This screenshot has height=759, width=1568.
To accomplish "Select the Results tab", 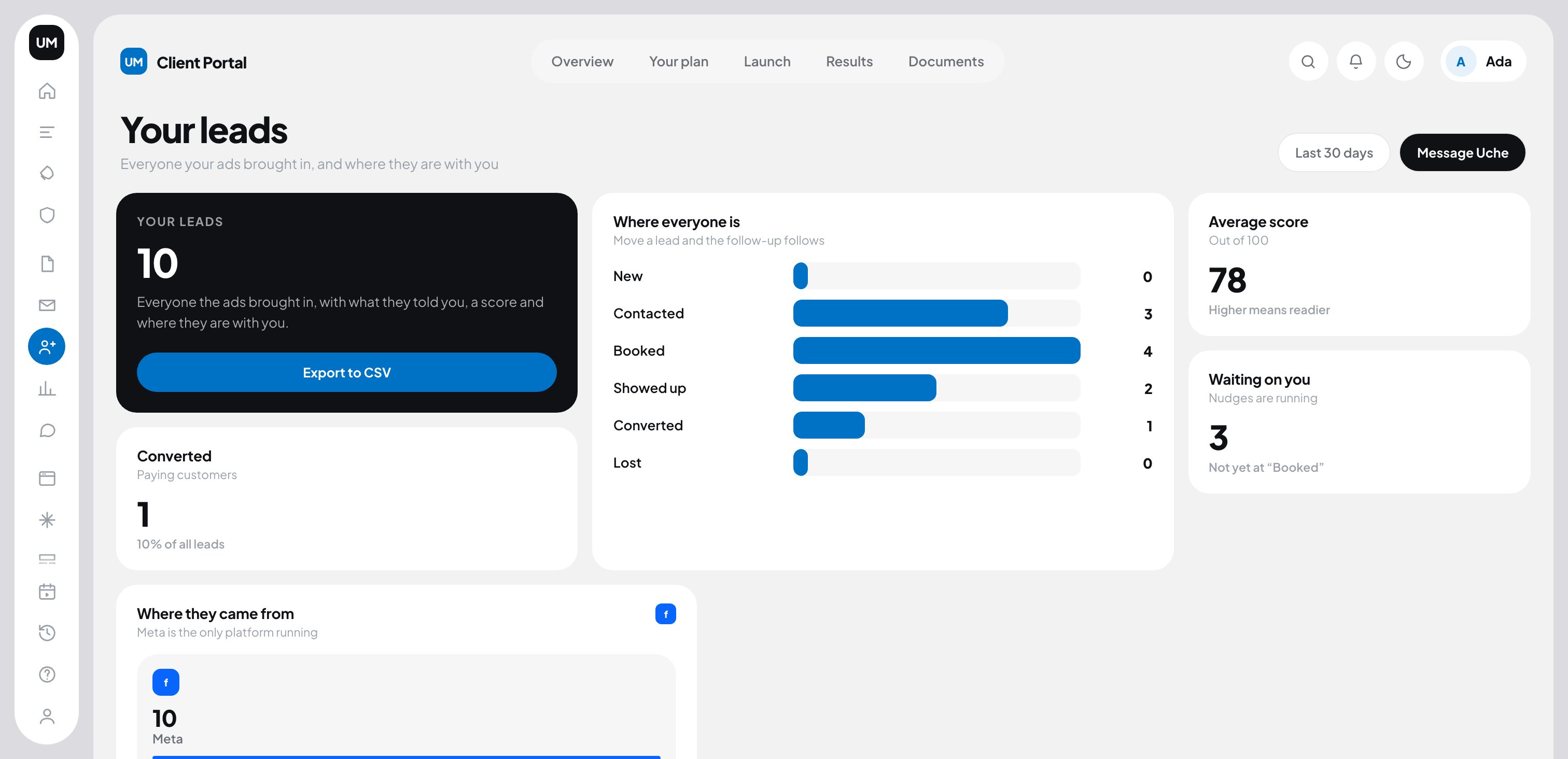I will [x=849, y=62].
